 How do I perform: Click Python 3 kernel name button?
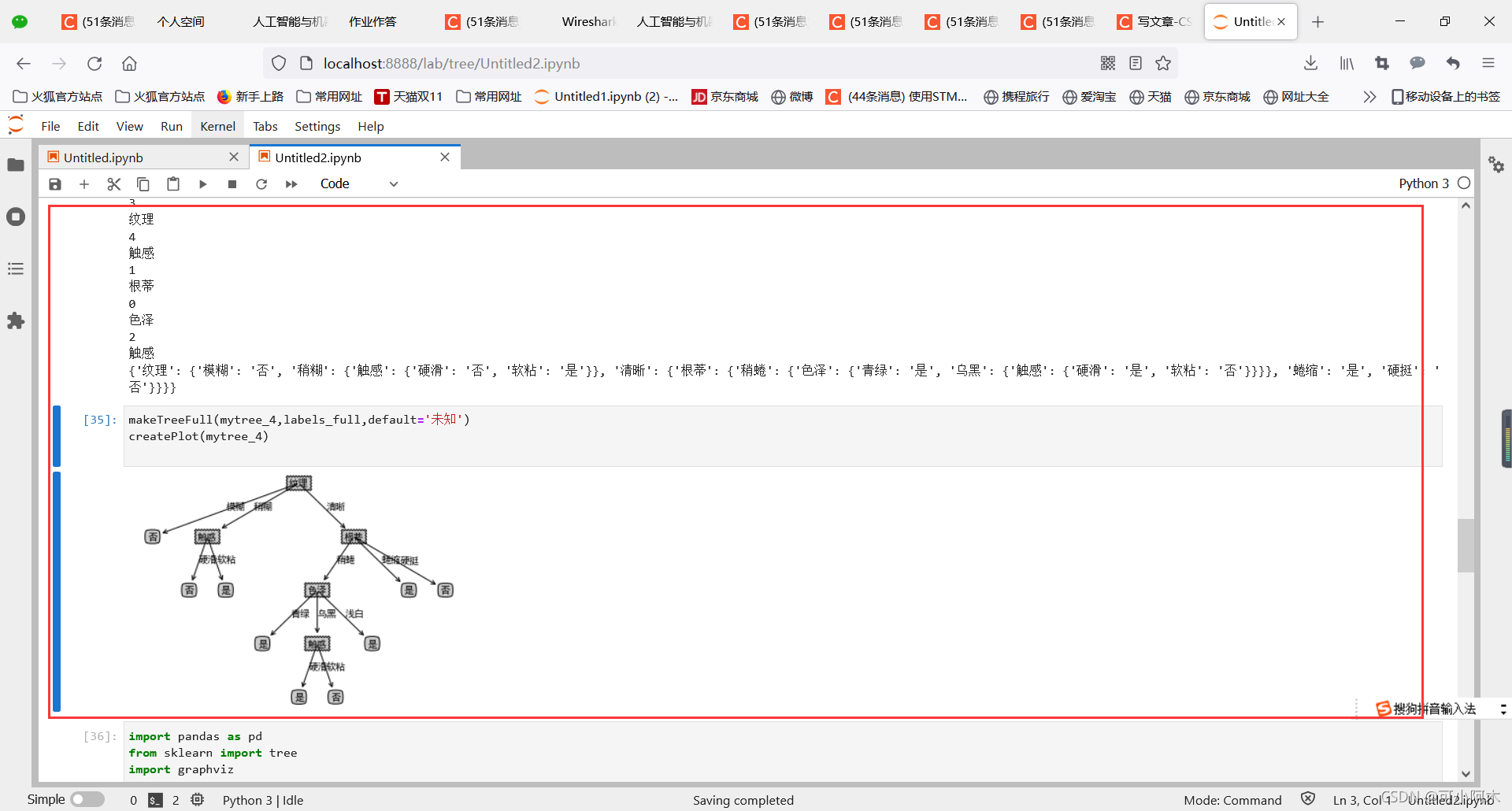[x=1424, y=183]
